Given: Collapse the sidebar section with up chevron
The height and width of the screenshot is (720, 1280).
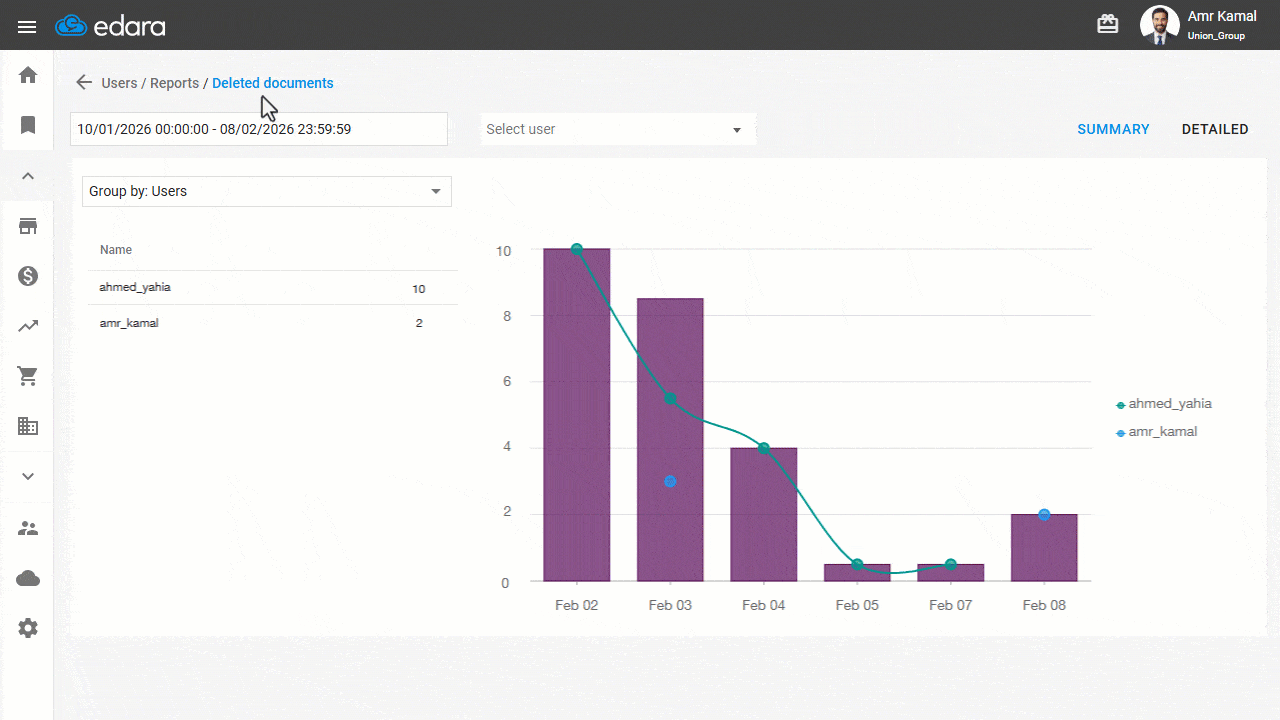Looking at the screenshot, I should 28,176.
